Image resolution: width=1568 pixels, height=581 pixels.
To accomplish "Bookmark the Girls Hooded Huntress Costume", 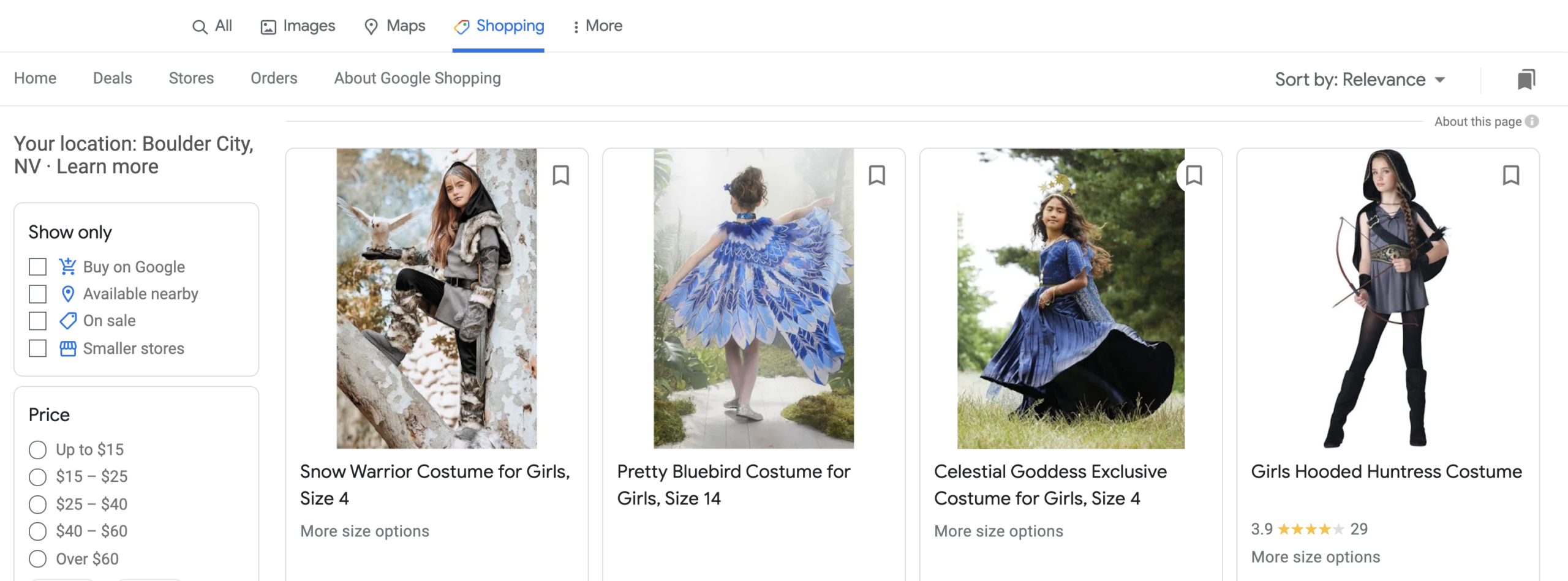I will (1511, 175).
